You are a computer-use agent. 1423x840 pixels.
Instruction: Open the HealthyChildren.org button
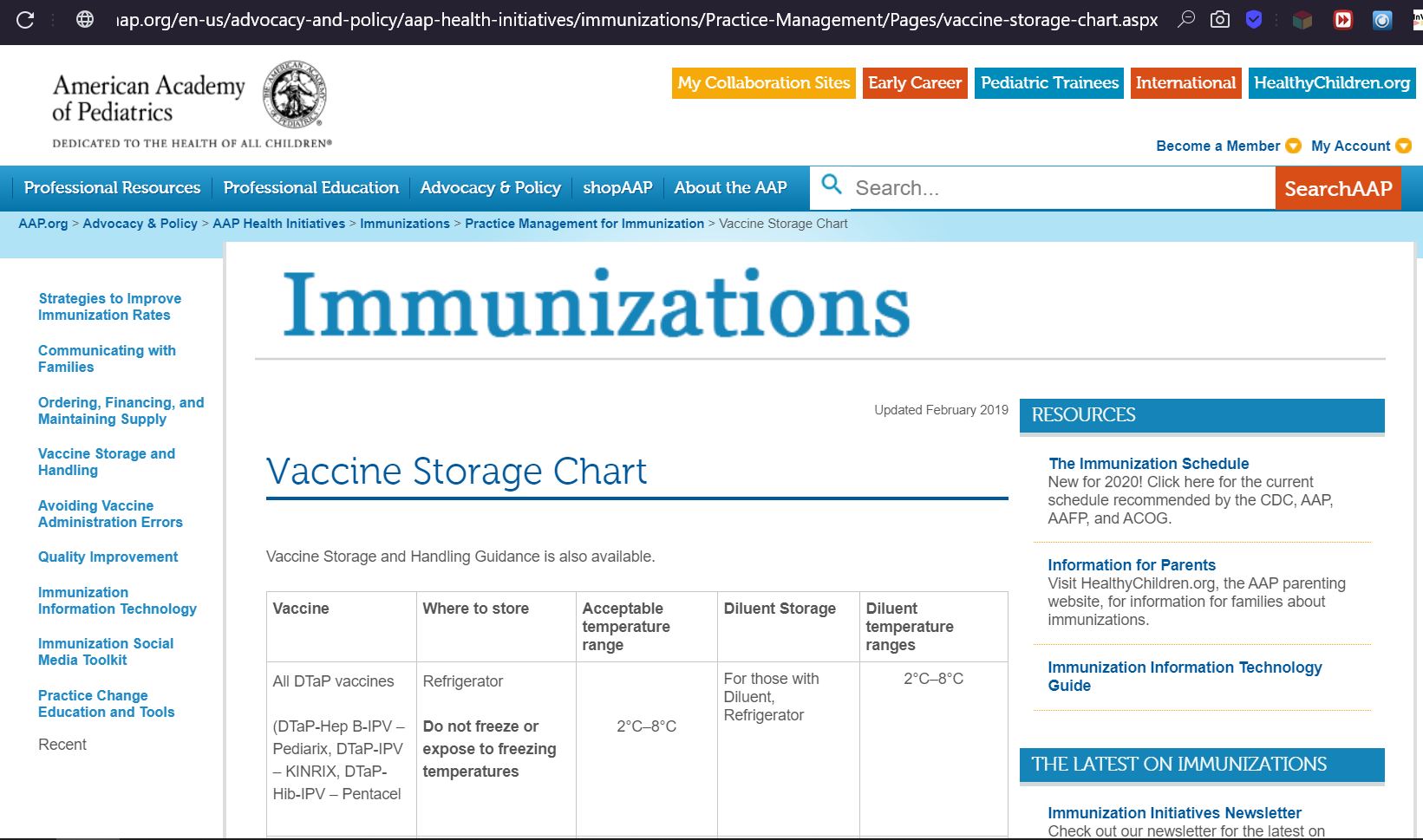tap(1332, 83)
